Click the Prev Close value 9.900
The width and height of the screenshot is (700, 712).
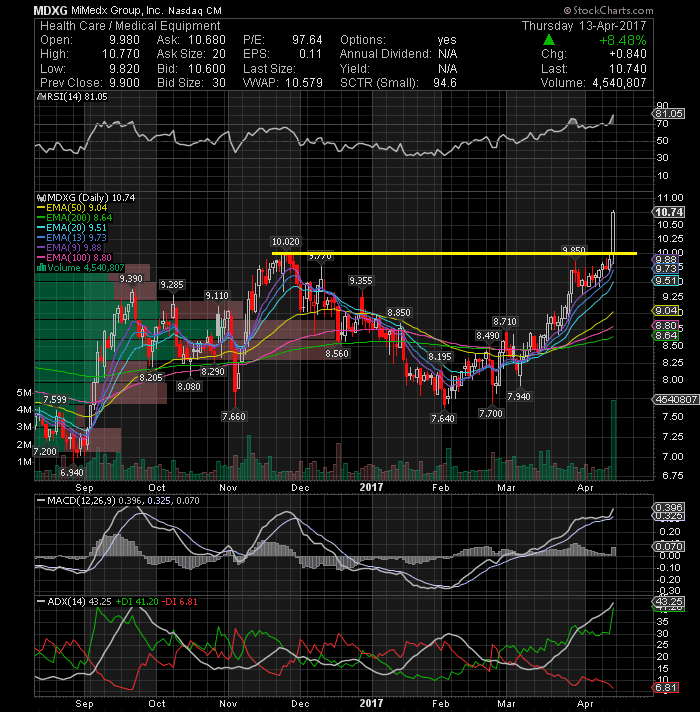(x=124, y=83)
